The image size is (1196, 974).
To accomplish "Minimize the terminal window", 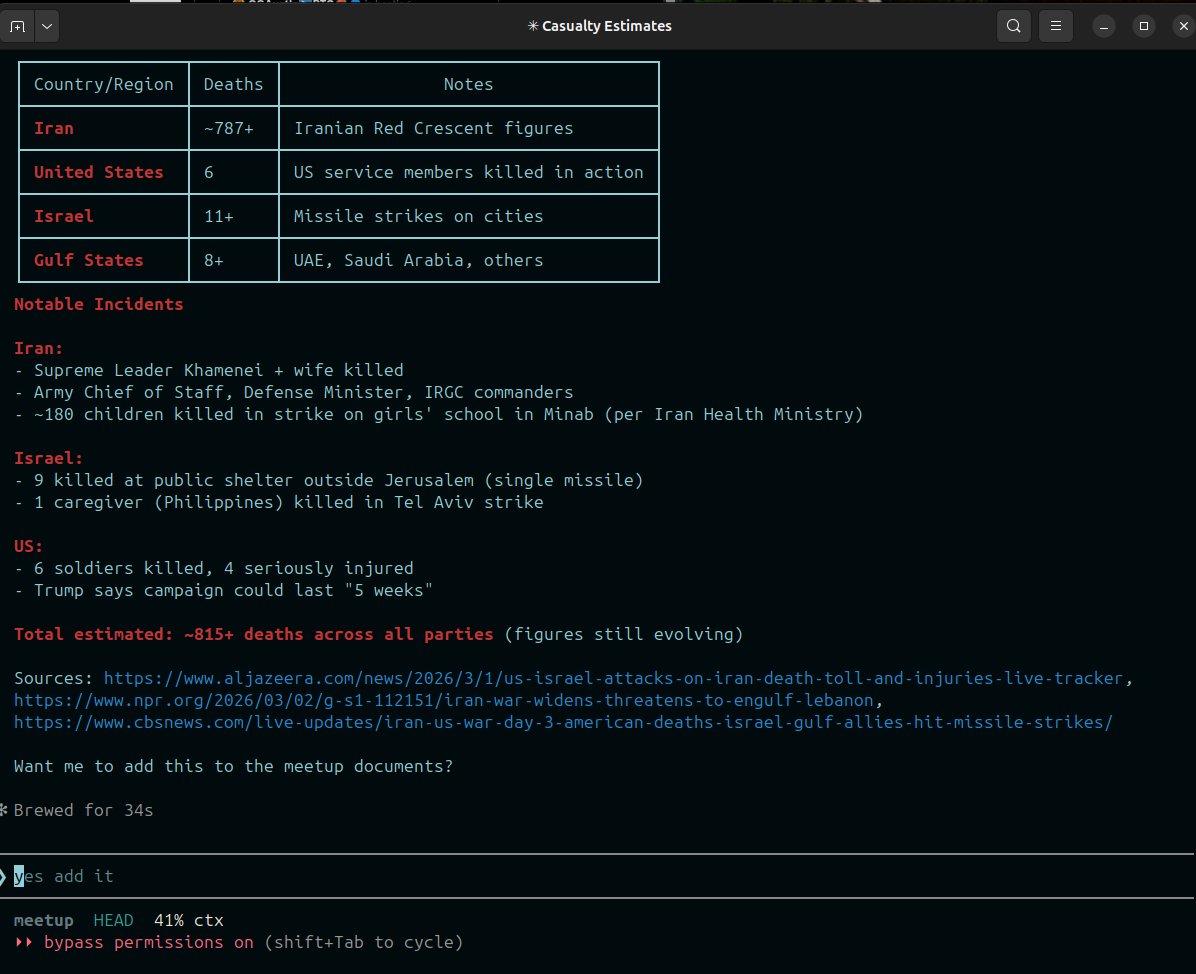I will point(1104,26).
